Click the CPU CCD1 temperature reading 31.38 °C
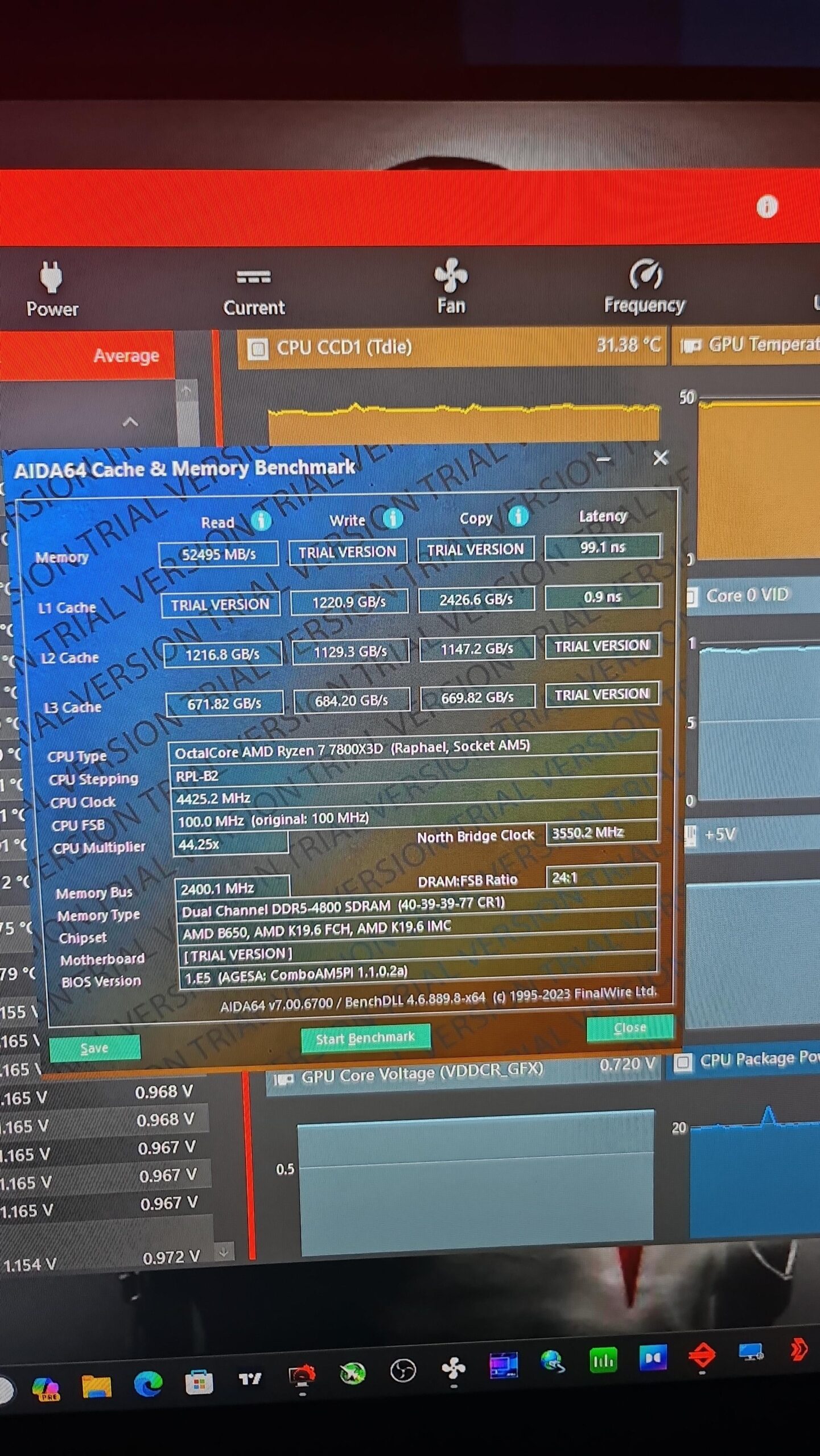 pos(628,345)
